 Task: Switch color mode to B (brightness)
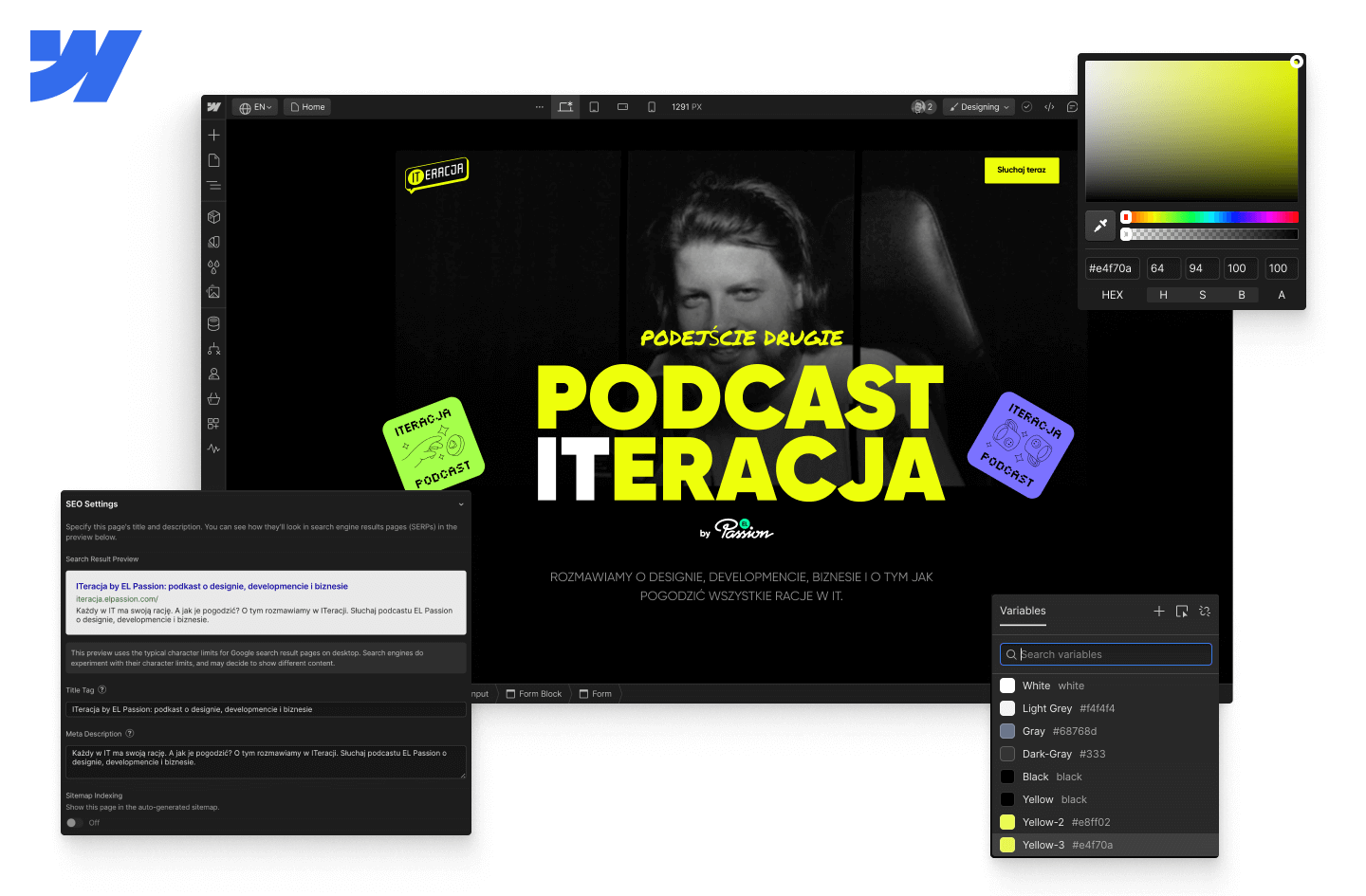[1241, 295]
